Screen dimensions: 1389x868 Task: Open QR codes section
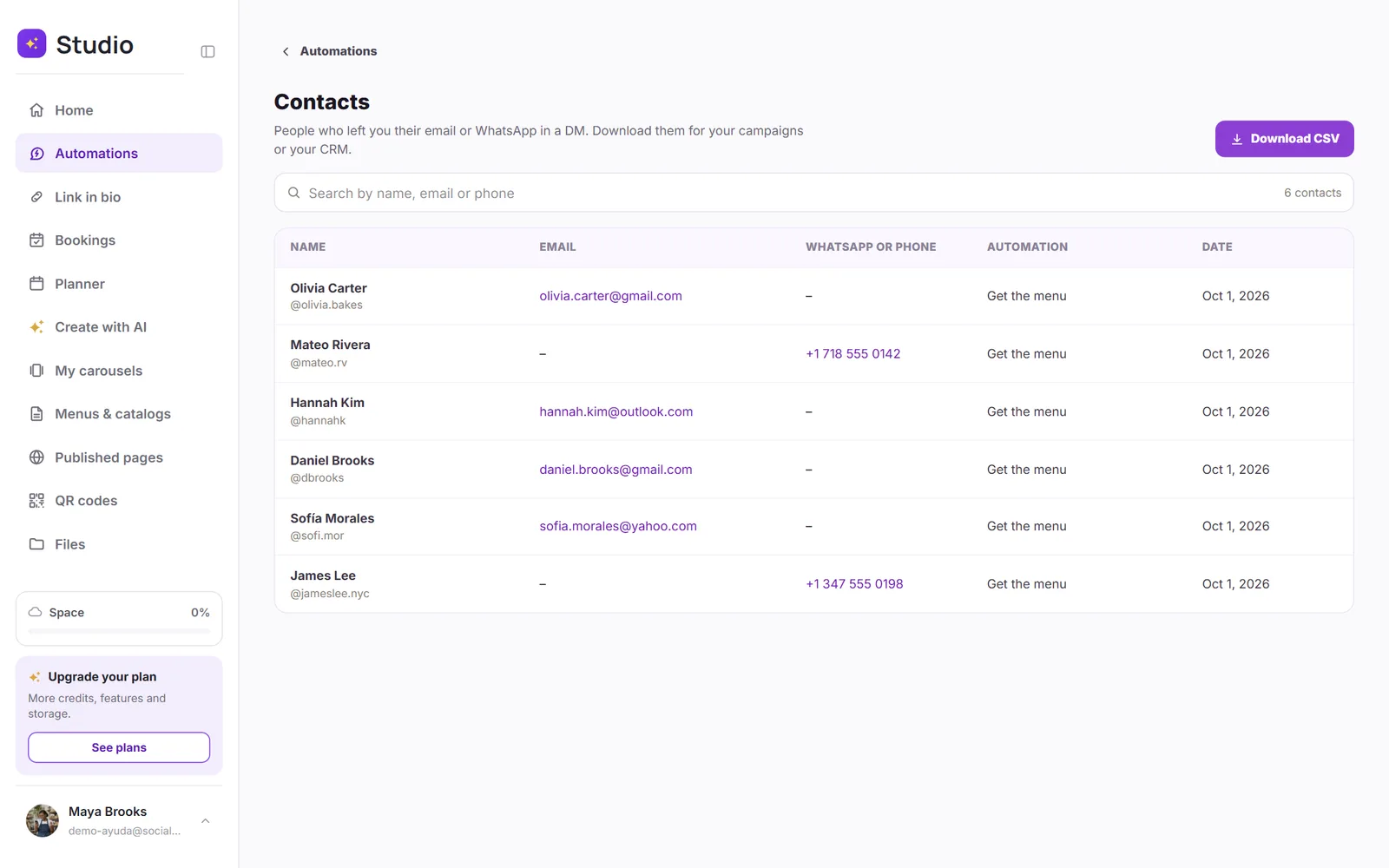[x=119, y=501]
